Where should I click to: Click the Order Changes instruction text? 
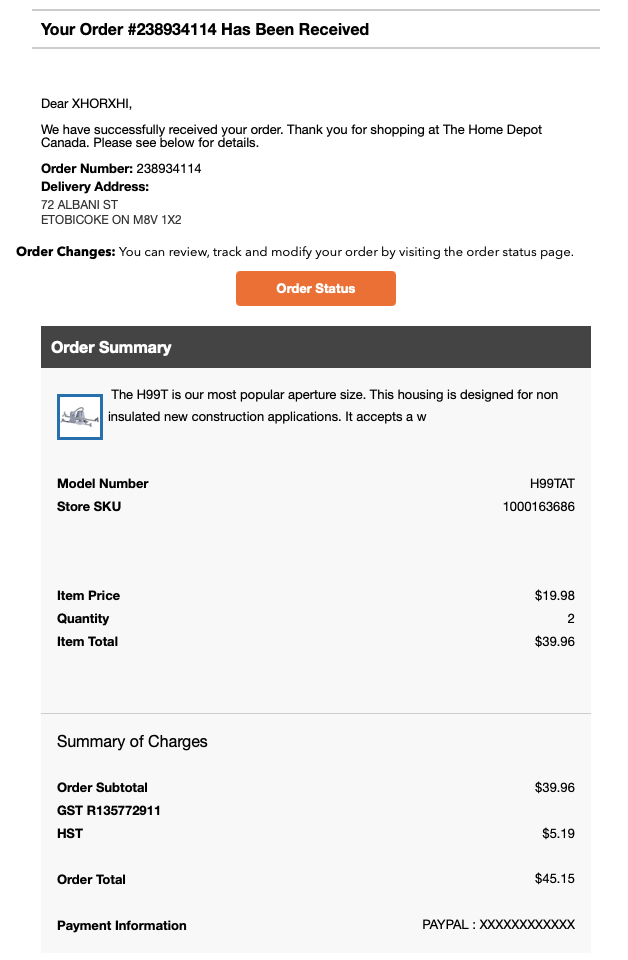[x=295, y=252]
